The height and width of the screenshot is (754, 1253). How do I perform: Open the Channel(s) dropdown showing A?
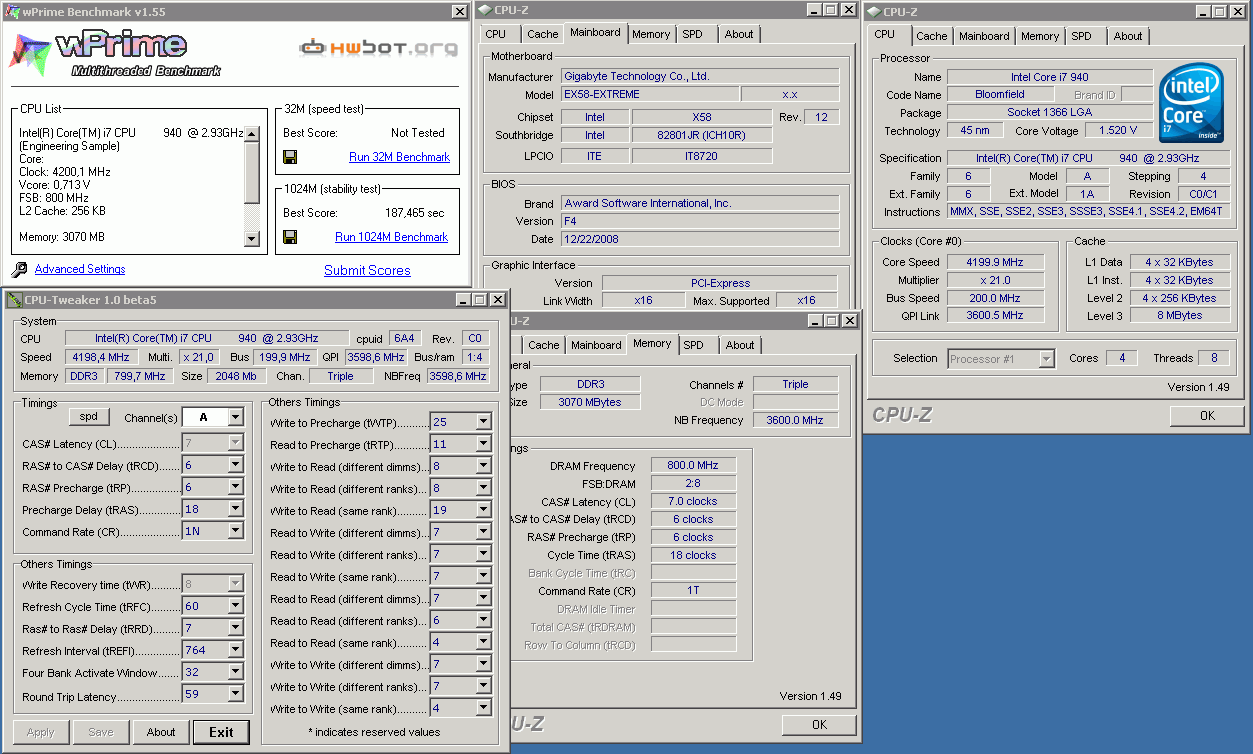[235, 417]
